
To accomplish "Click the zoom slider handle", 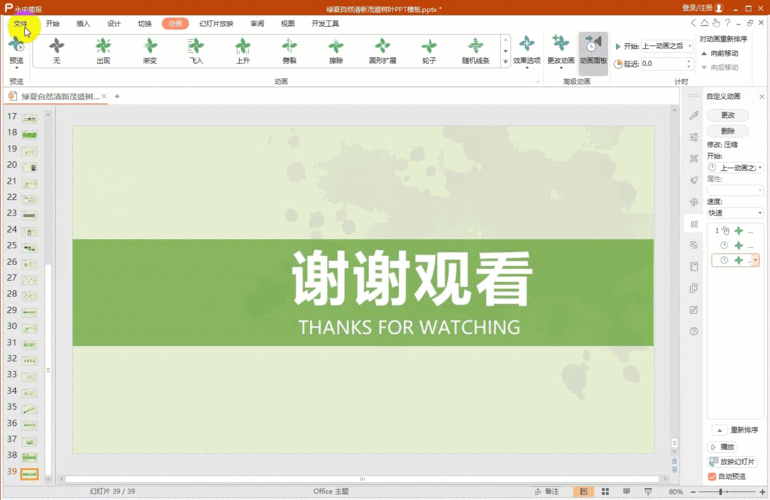I will tap(720, 492).
